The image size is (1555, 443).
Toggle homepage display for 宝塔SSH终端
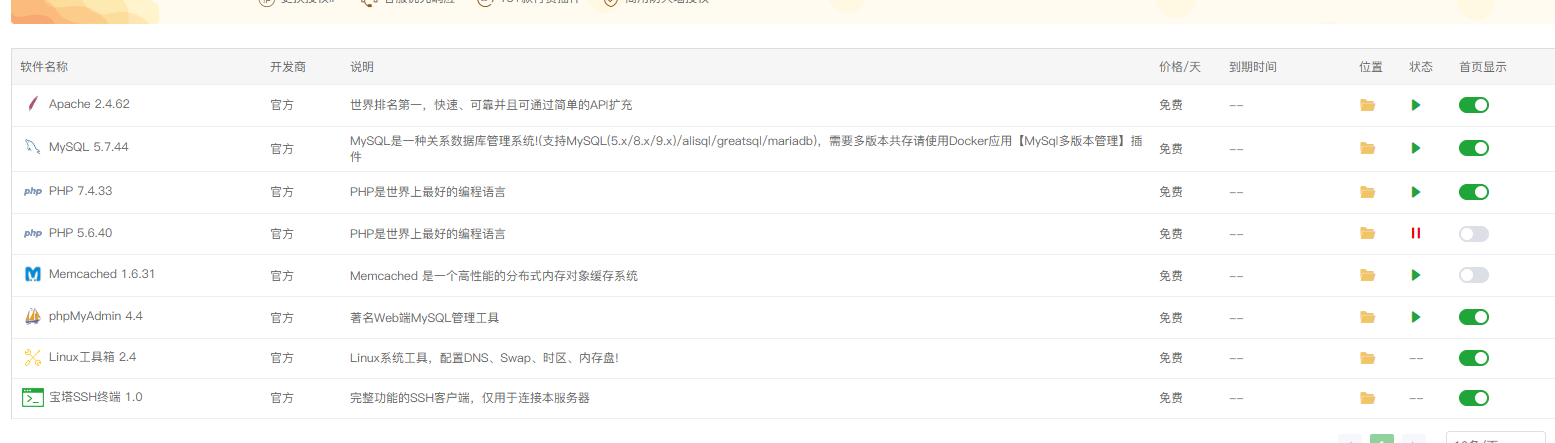[x=1474, y=398]
